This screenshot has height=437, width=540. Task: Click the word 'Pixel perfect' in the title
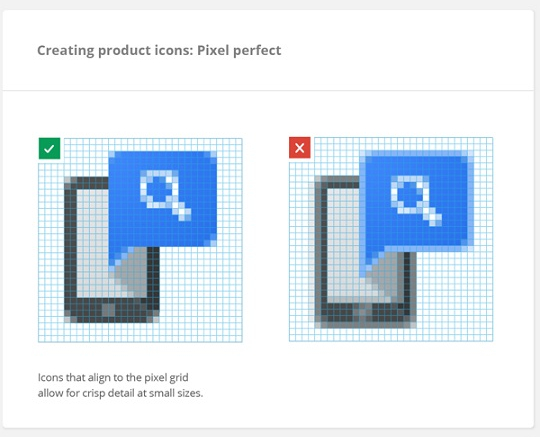239,50
